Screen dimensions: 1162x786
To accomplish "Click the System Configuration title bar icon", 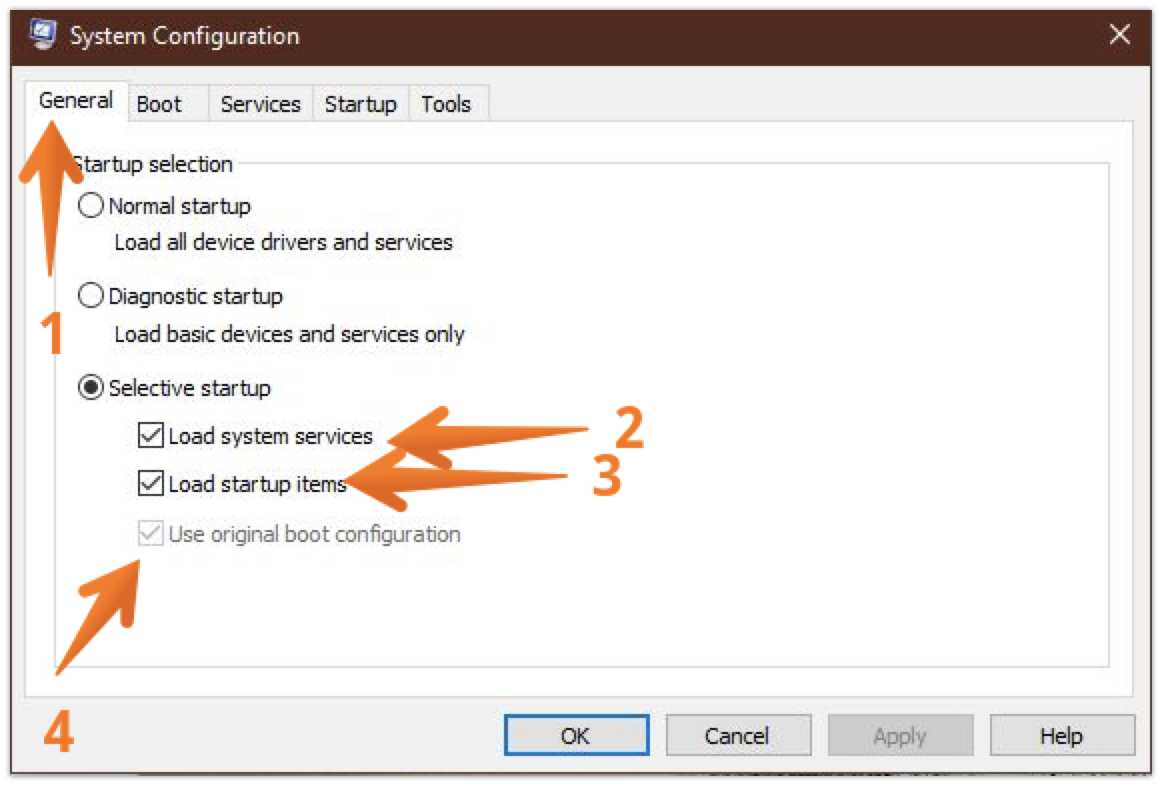I will pyautogui.click(x=43, y=35).
